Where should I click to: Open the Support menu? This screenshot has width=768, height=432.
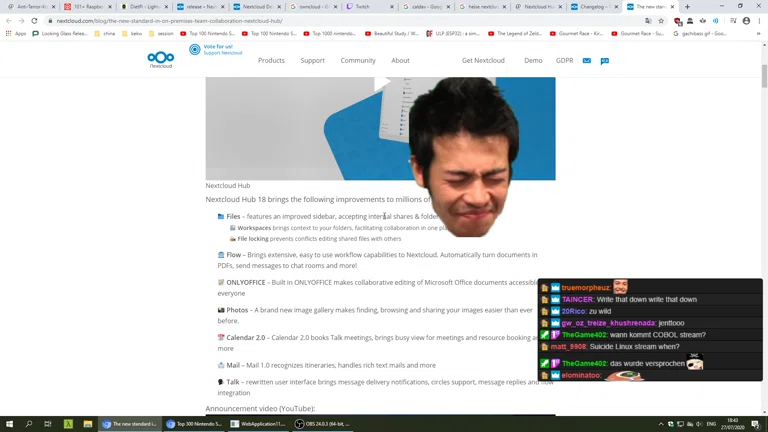click(312, 61)
